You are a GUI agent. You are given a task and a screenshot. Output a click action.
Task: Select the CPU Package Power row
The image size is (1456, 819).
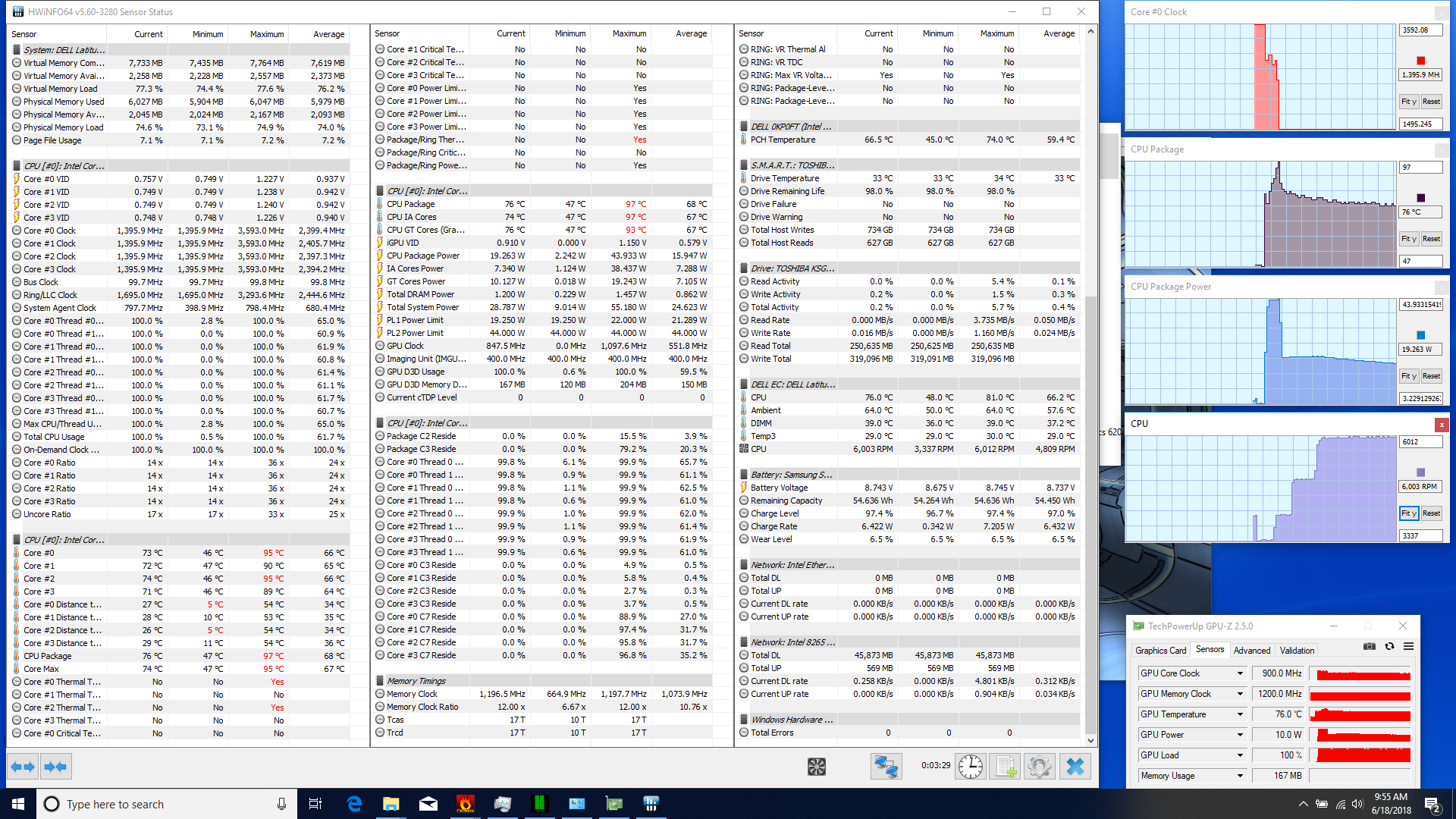tap(543, 256)
